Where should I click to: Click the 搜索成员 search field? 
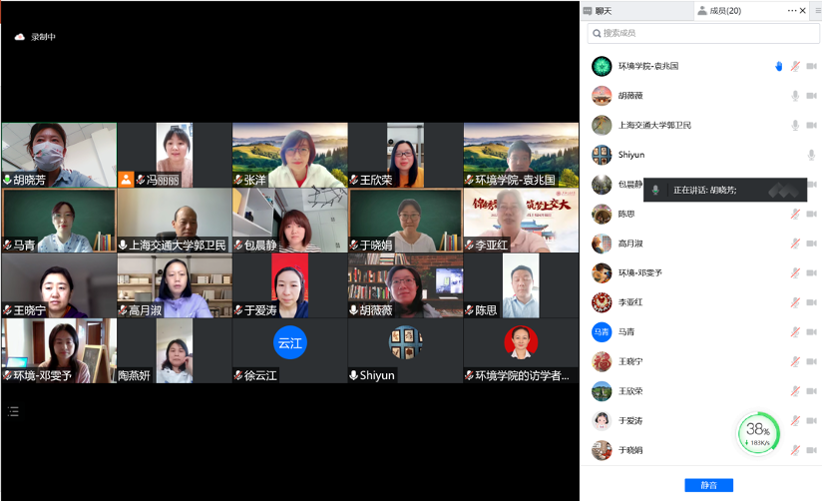(x=700, y=33)
